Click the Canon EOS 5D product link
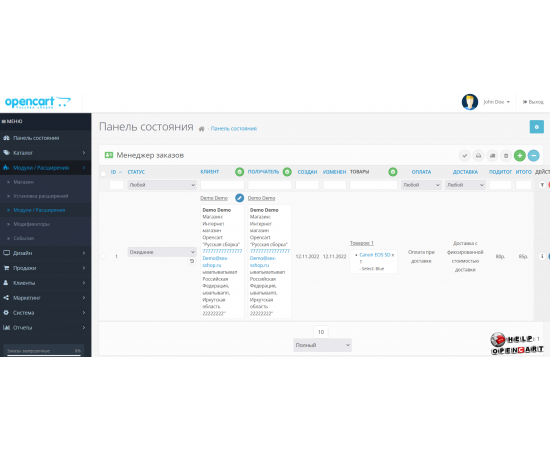 (375, 255)
